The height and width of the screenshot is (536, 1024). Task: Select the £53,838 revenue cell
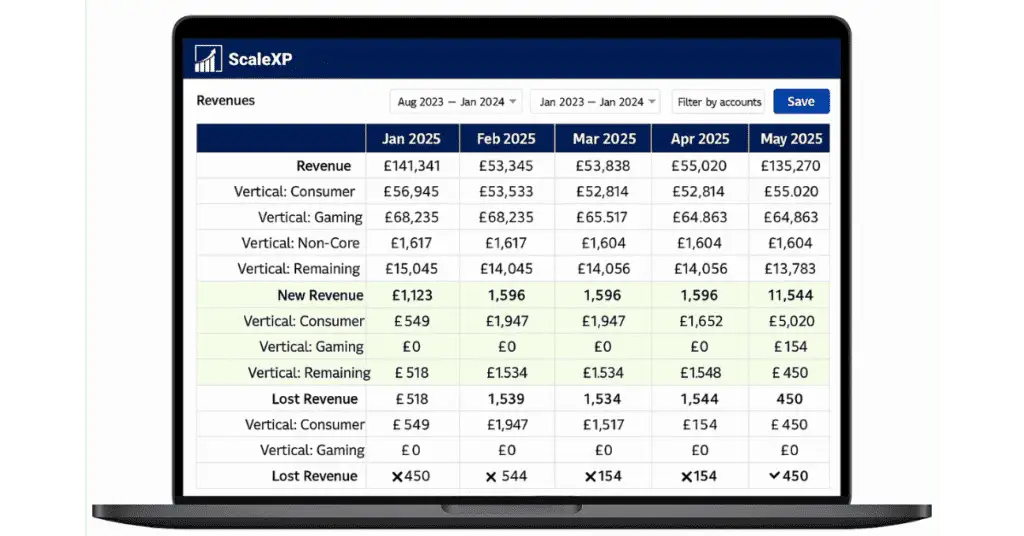coord(603,166)
